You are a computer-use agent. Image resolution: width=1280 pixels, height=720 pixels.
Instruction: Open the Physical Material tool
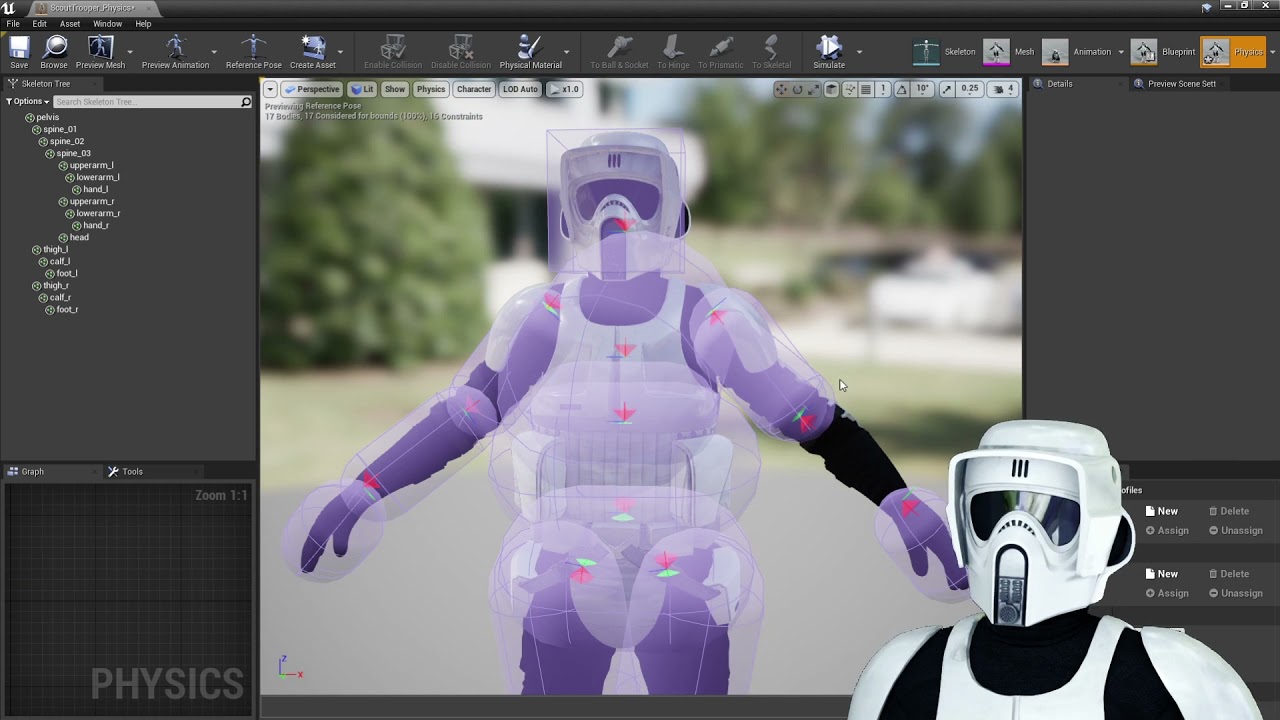point(530,52)
